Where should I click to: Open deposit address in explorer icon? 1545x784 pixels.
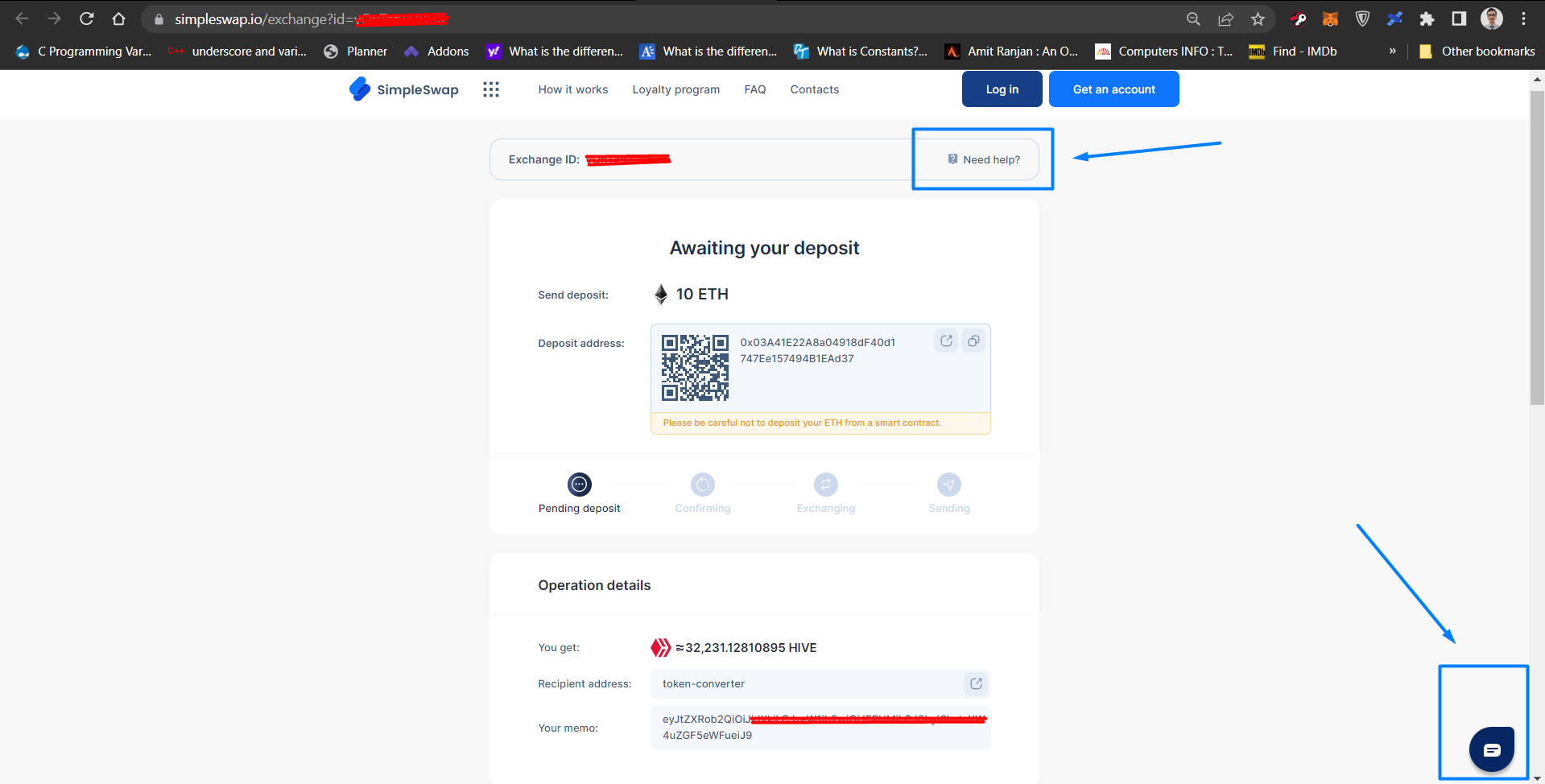click(946, 341)
